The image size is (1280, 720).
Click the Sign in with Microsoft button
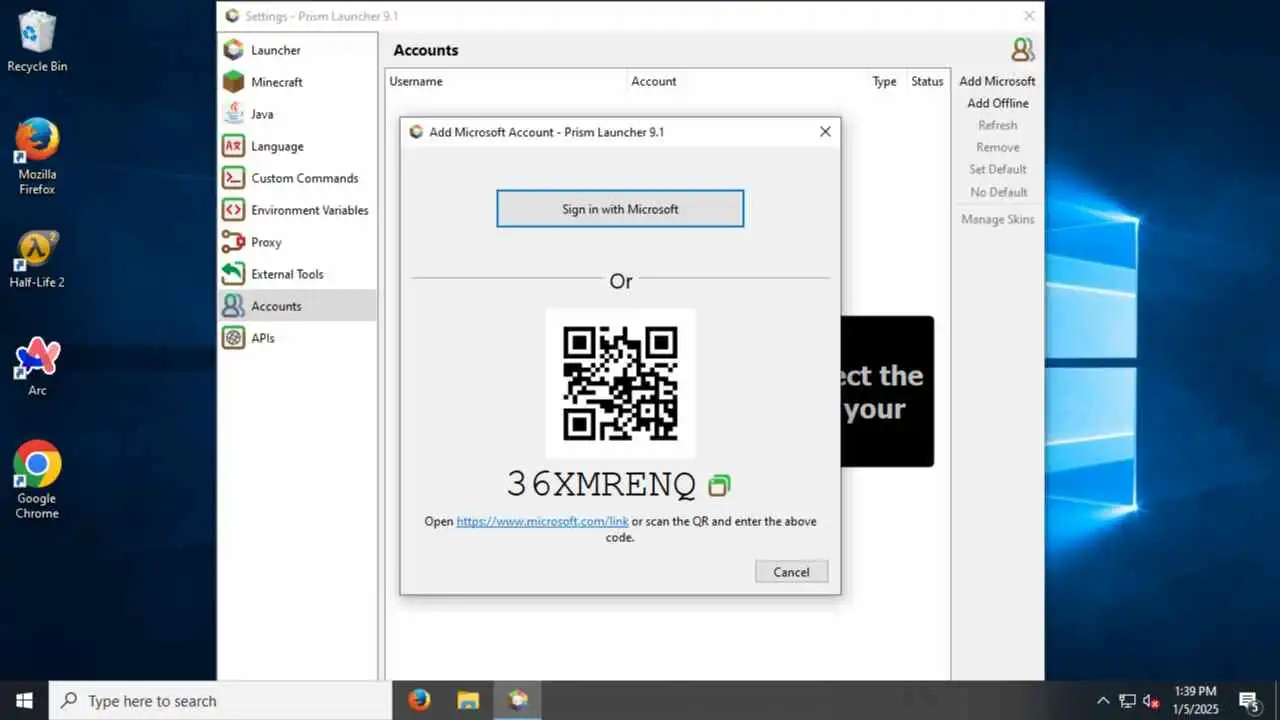pyautogui.click(x=620, y=209)
